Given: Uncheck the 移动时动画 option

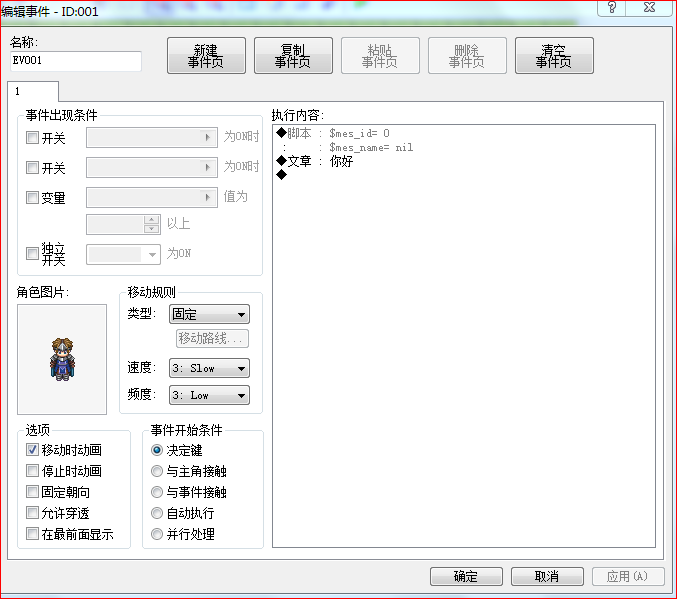Looking at the screenshot, I should (x=32, y=450).
